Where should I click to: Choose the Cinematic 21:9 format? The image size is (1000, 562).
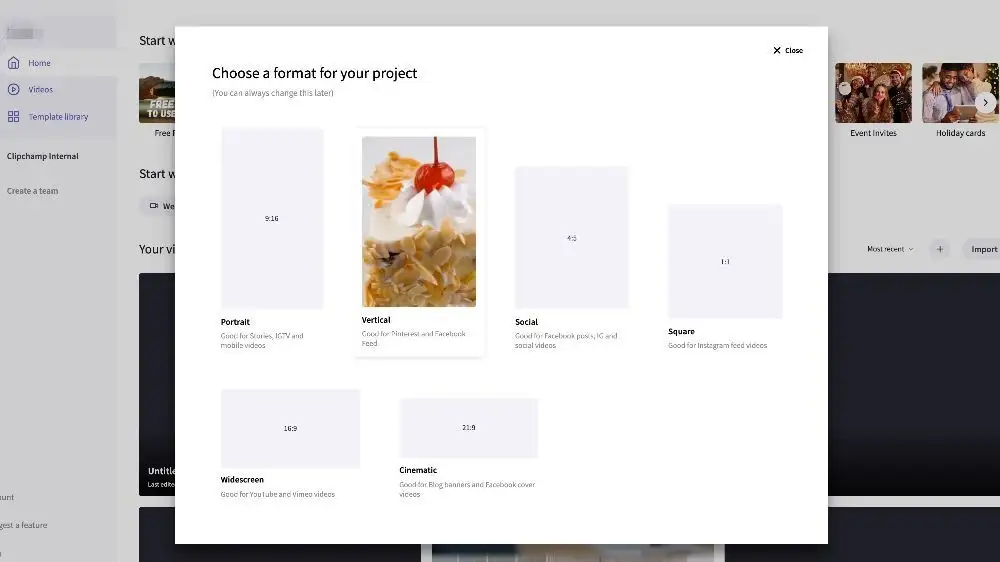click(x=469, y=428)
